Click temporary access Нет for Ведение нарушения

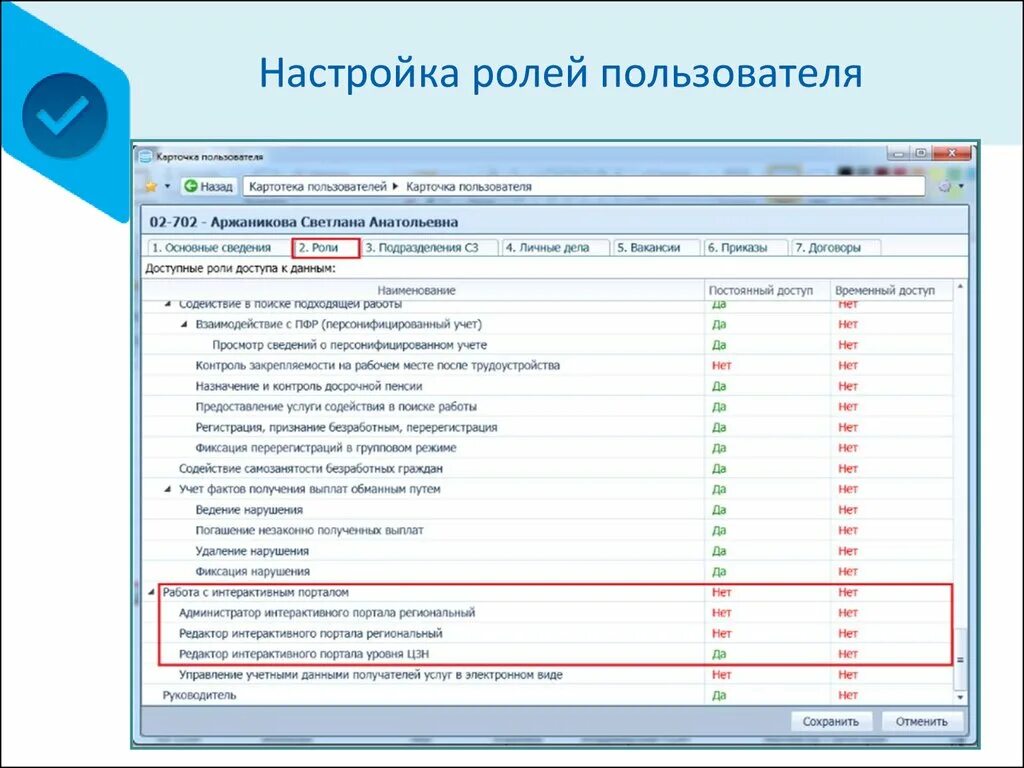click(x=848, y=509)
